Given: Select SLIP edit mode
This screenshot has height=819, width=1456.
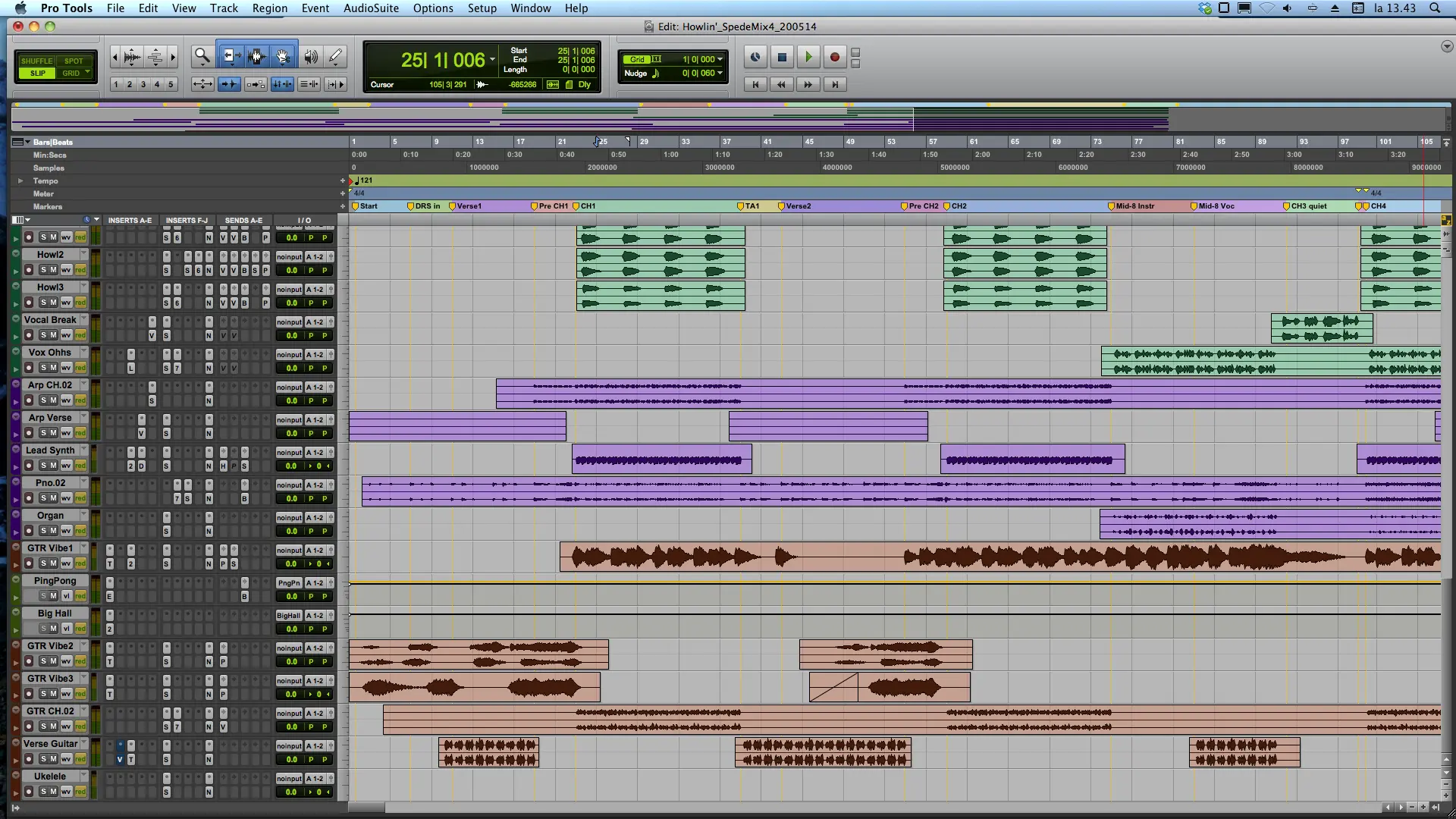Looking at the screenshot, I should tap(37, 74).
